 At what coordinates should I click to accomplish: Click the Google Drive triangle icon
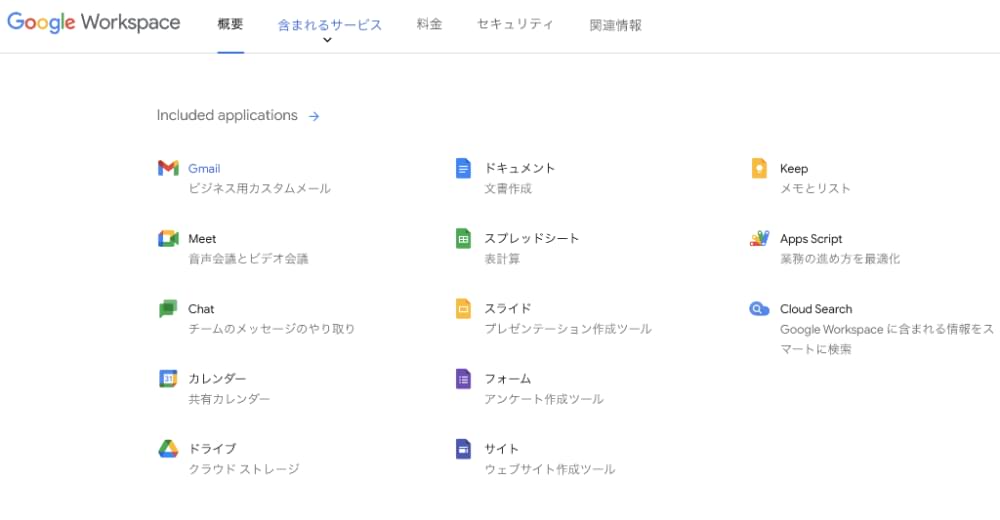pyautogui.click(x=167, y=449)
